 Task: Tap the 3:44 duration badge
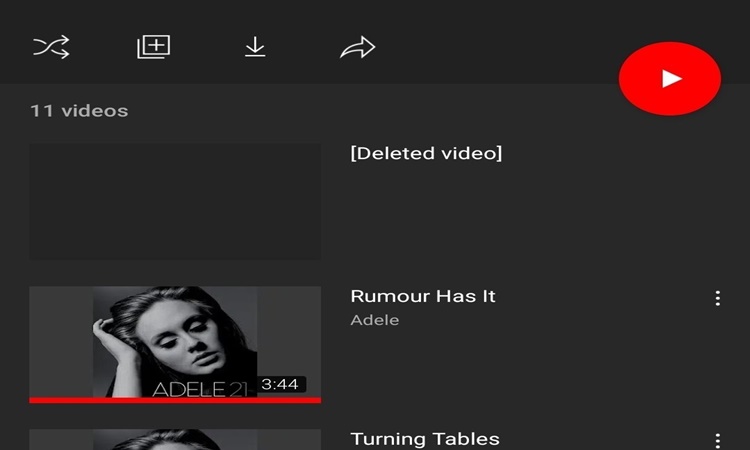point(280,384)
